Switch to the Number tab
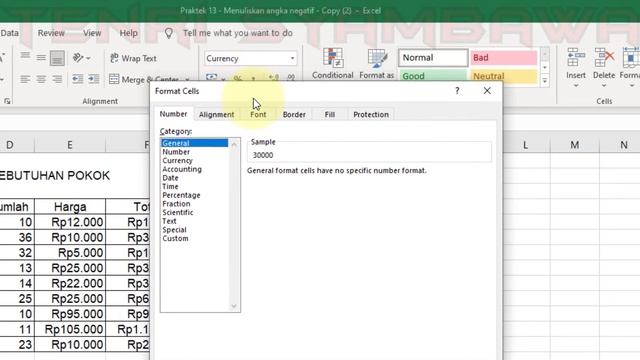The height and width of the screenshot is (360, 640). [173, 114]
